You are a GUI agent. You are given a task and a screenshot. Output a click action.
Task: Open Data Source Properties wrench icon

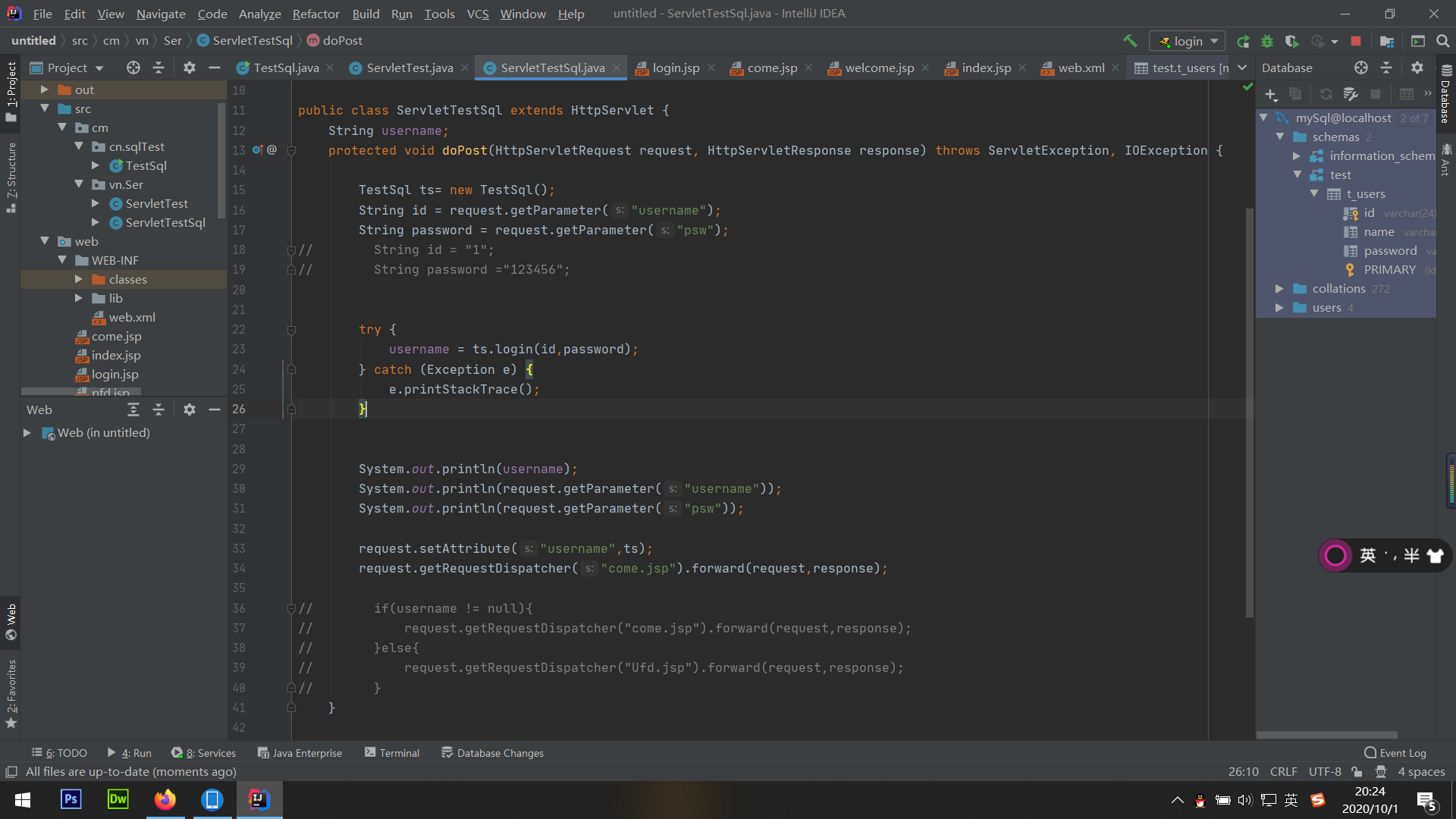tap(1351, 94)
